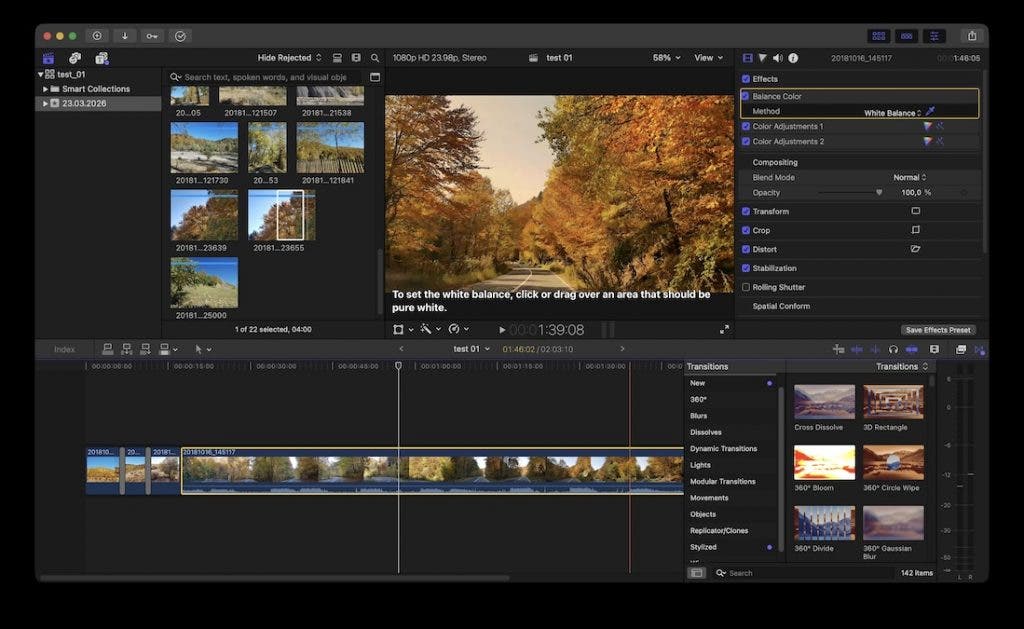Adjust the Opacity slider handle
Viewport: 1024px width, 629px height.
click(x=879, y=193)
